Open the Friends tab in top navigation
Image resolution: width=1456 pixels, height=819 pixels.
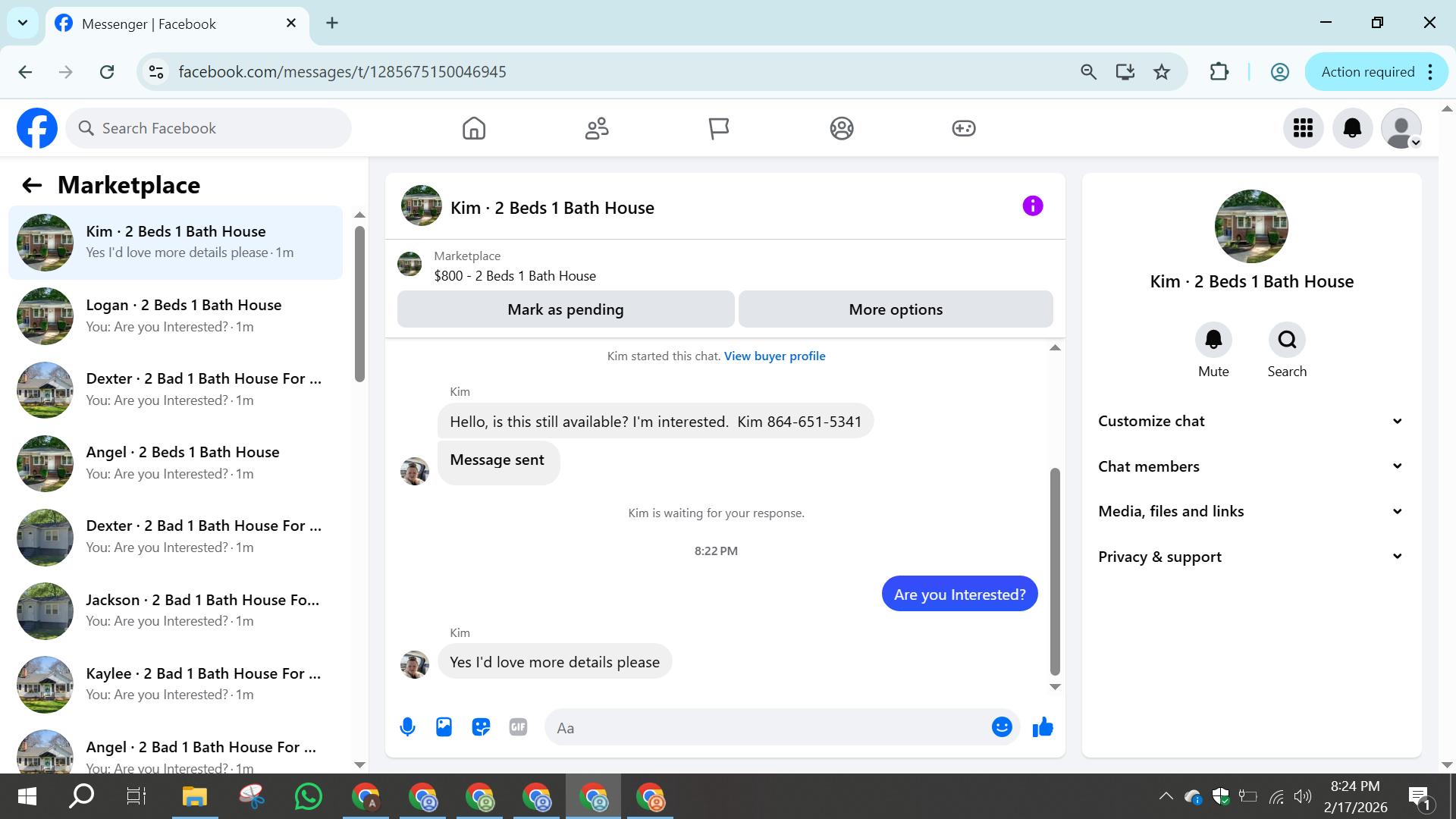point(597,128)
